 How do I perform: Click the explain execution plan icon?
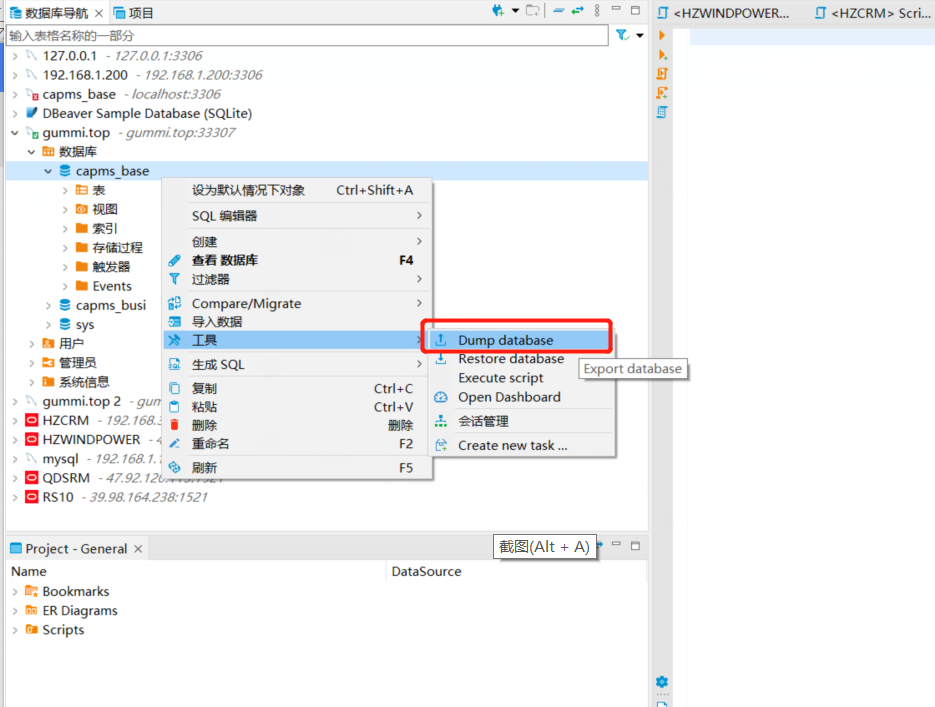click(x=662, y=112)
